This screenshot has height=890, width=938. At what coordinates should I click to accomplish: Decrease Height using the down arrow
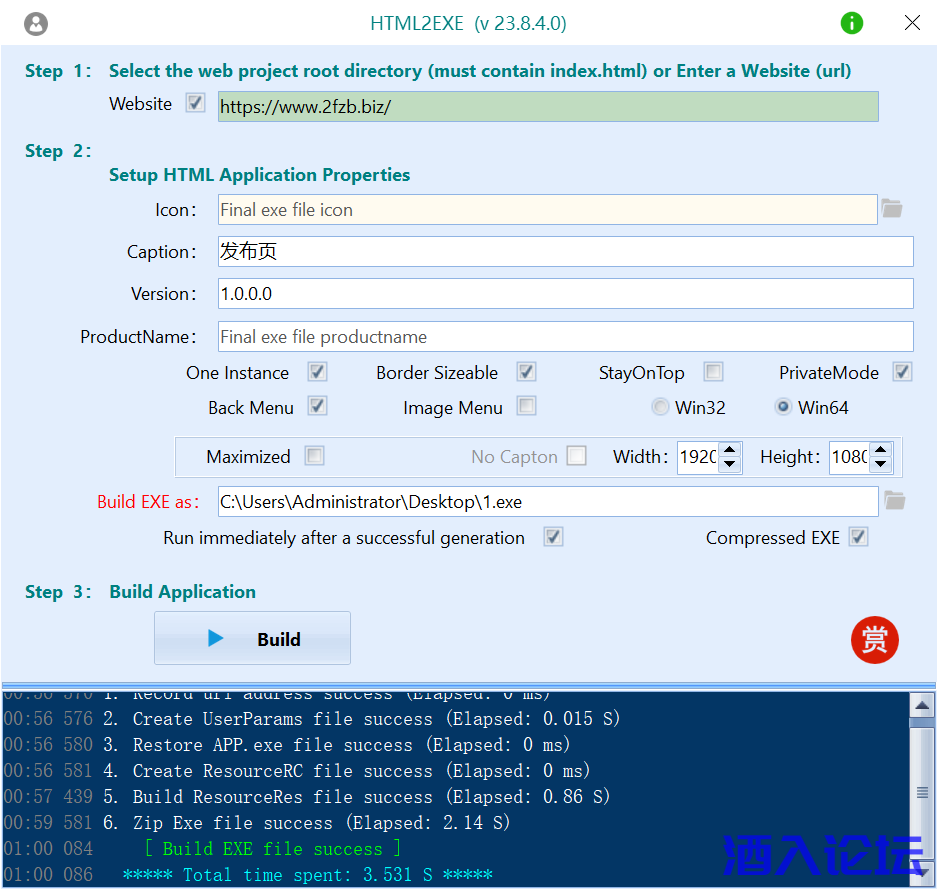point(880,464)
